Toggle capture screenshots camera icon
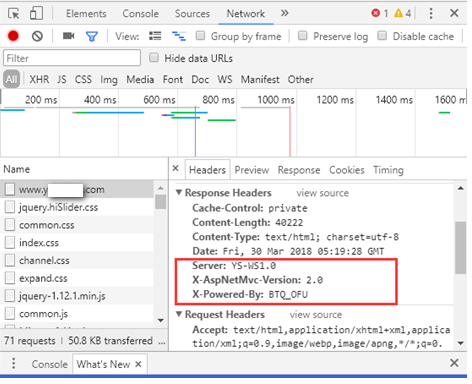Screen dimensions: 472x384 (x=68, y=36)
